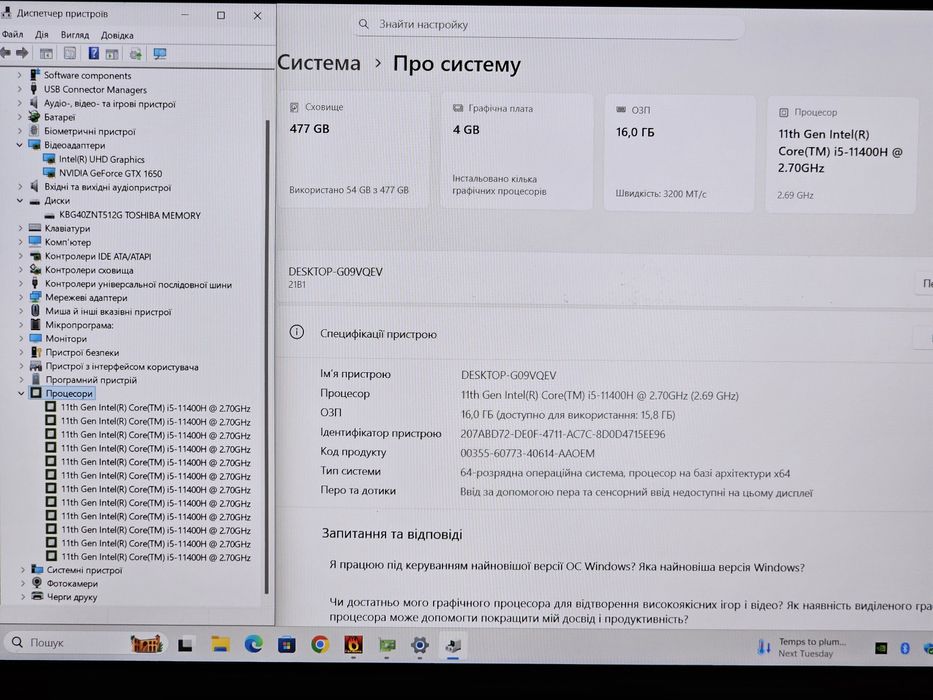The image size is (933, 700).
Task: Collapse the Диски node
Action: 20,201
